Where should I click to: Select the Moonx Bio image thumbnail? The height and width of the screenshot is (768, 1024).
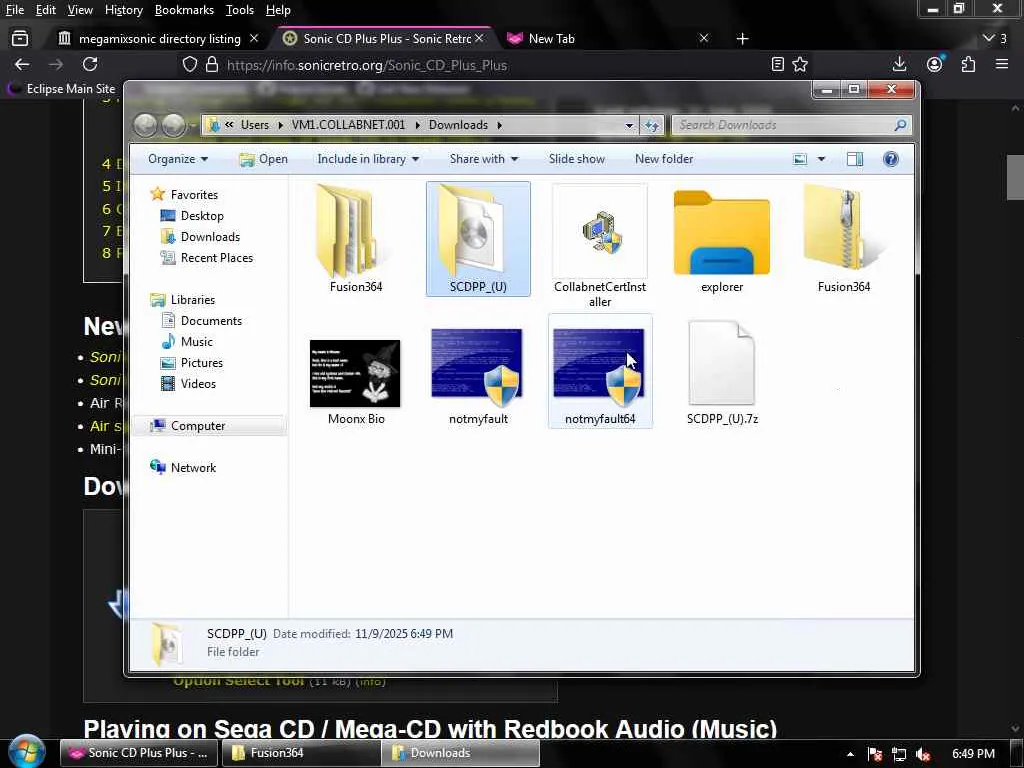click(355, 373)
